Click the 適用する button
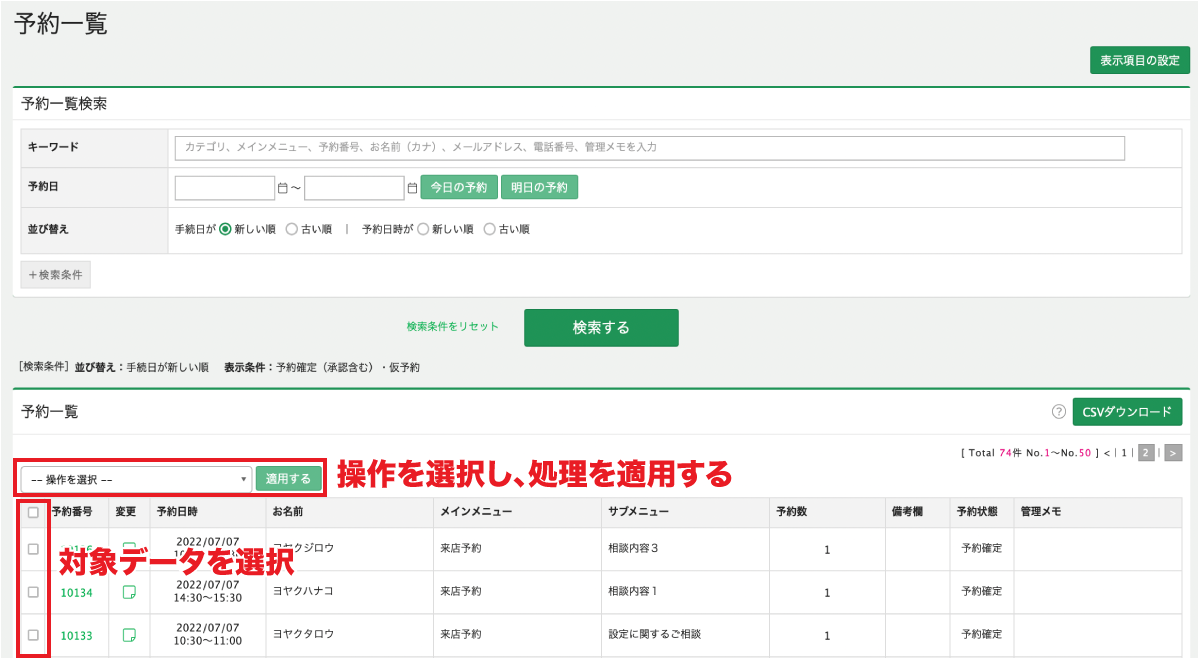 pos(288,479)
